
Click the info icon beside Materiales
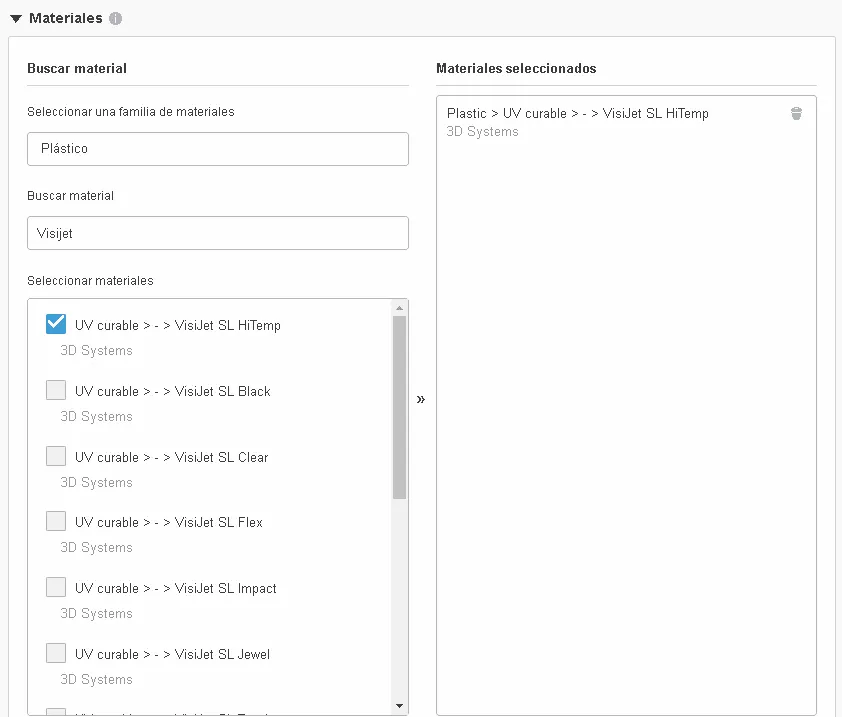[116, 19]
